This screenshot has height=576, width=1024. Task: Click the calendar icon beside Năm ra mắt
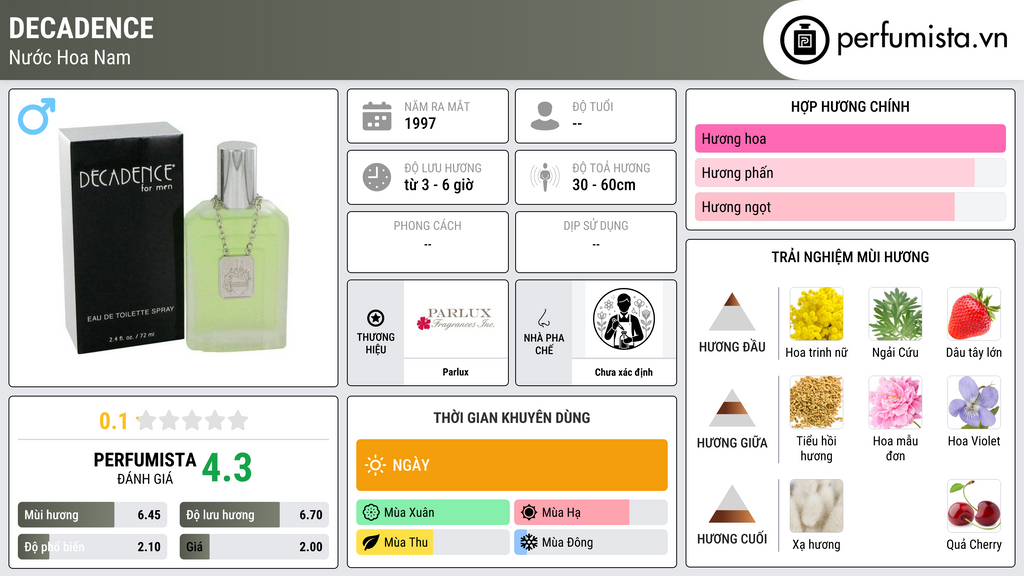pos(377,116)
